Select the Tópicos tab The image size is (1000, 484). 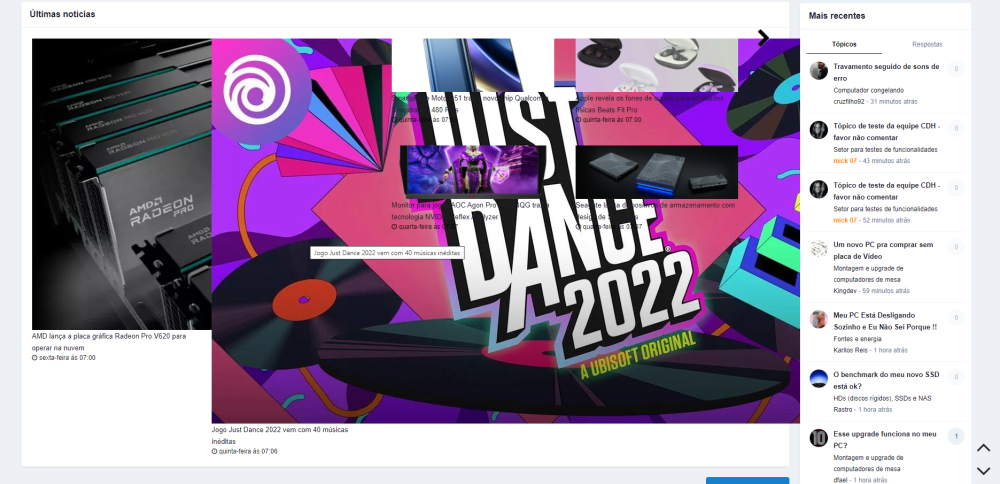[844, 44]
